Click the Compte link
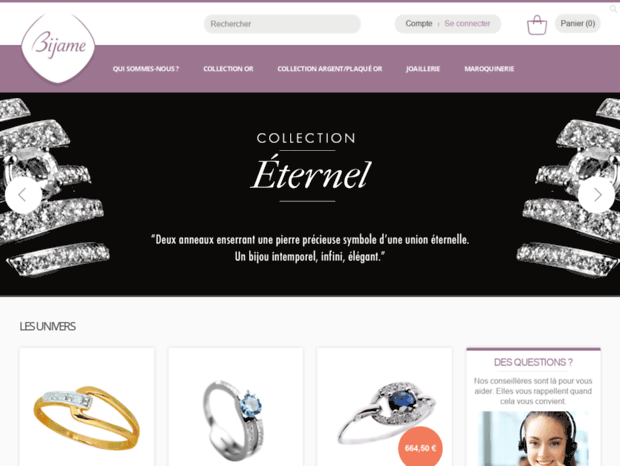The image size is (620, 466). [x=419, y=23]
